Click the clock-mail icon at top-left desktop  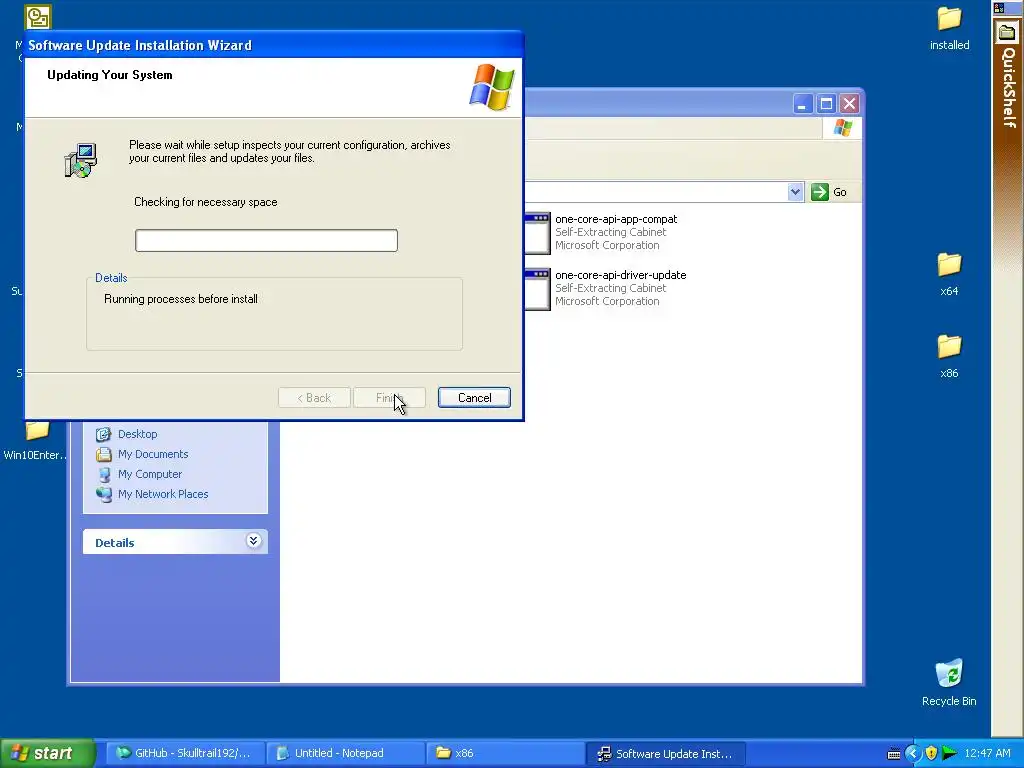[x=38, y=18]
